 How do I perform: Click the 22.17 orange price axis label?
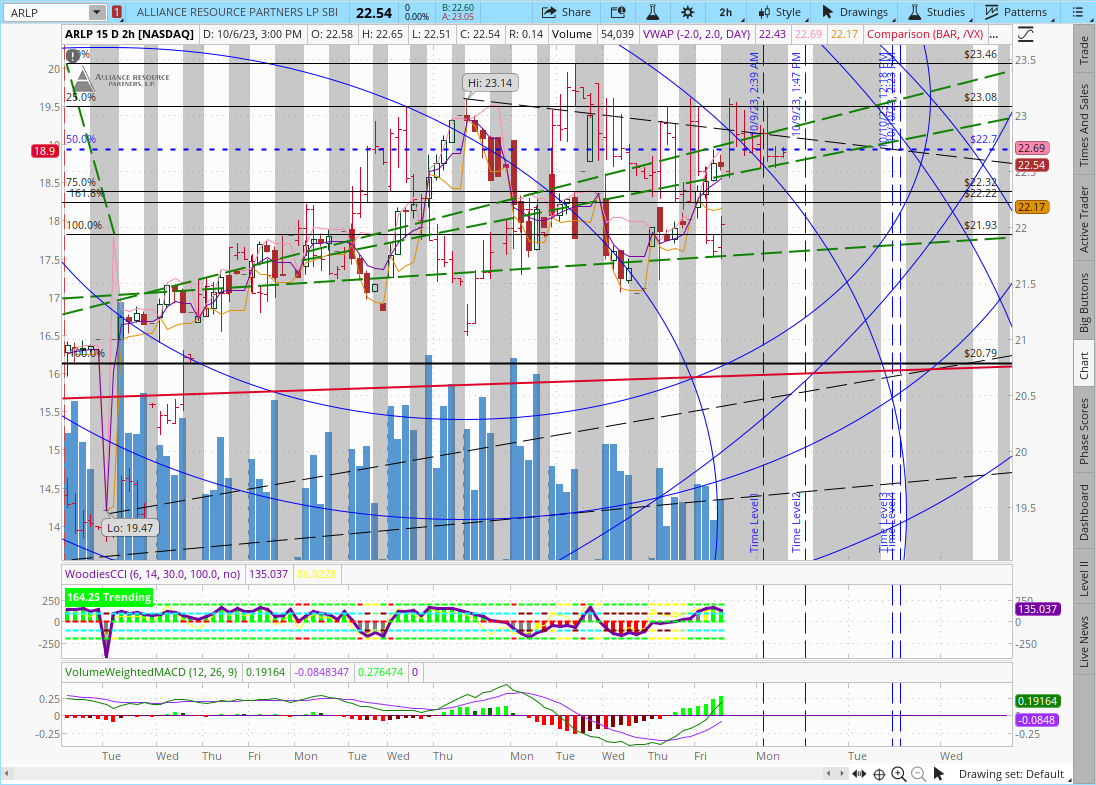pos(1032,207)
